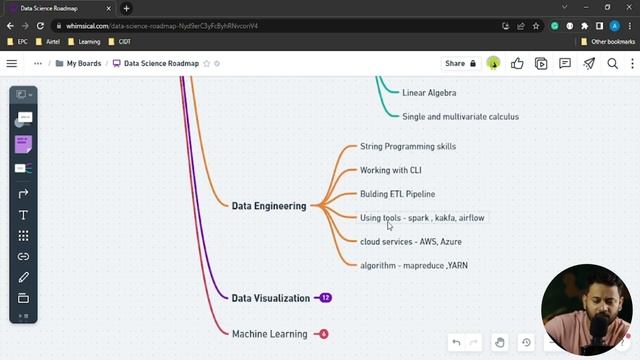Open the EPC bookmark folder
This screenshot has height=360, width=640.
coord(18,42)
